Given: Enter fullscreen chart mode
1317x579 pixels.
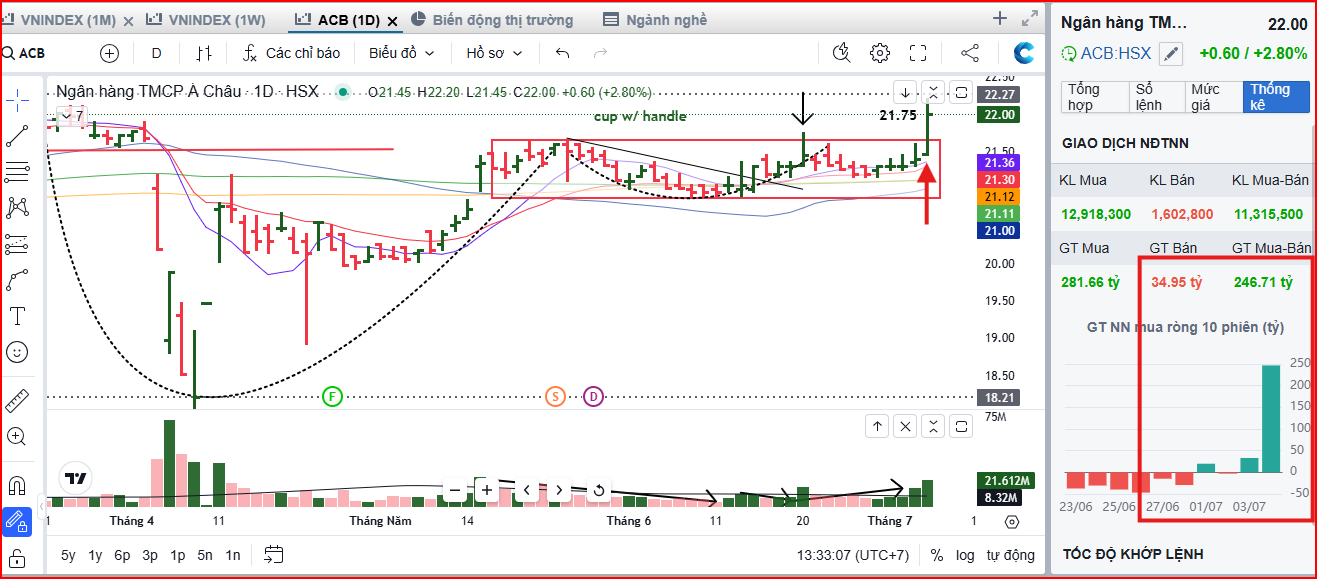Looking at the screenshot, I should pyautogui.click(x=918, y=53).
